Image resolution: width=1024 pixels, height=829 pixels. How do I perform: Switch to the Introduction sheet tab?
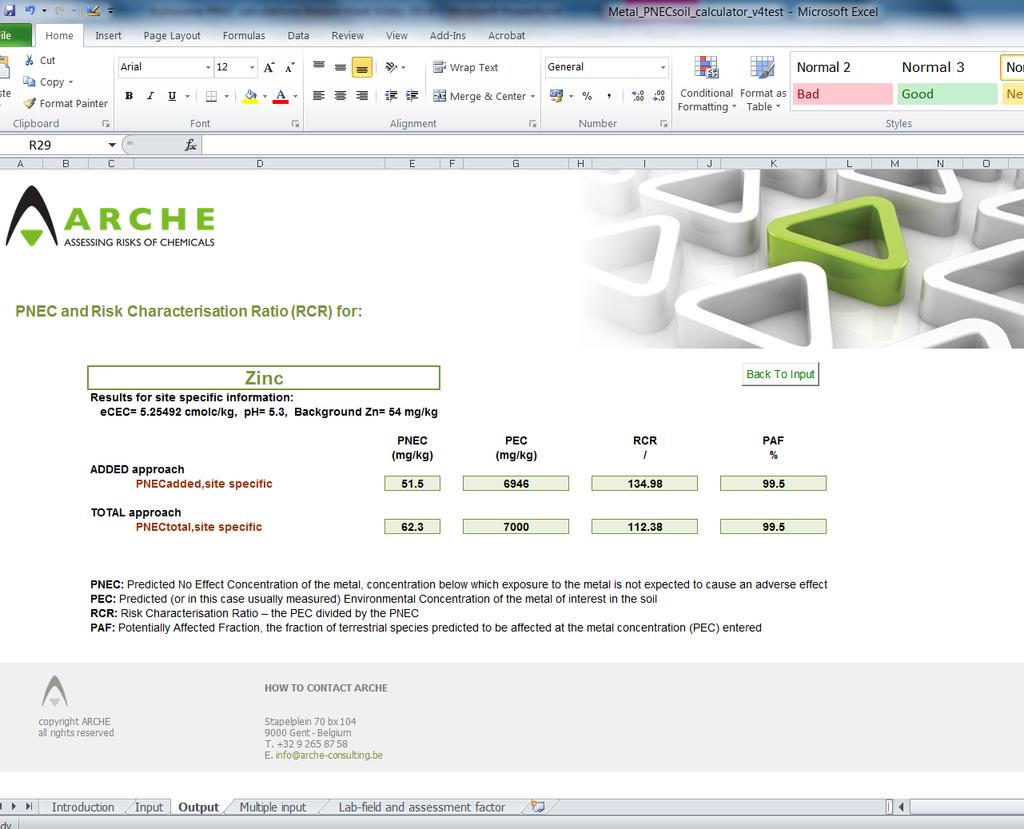pos(83,807)
